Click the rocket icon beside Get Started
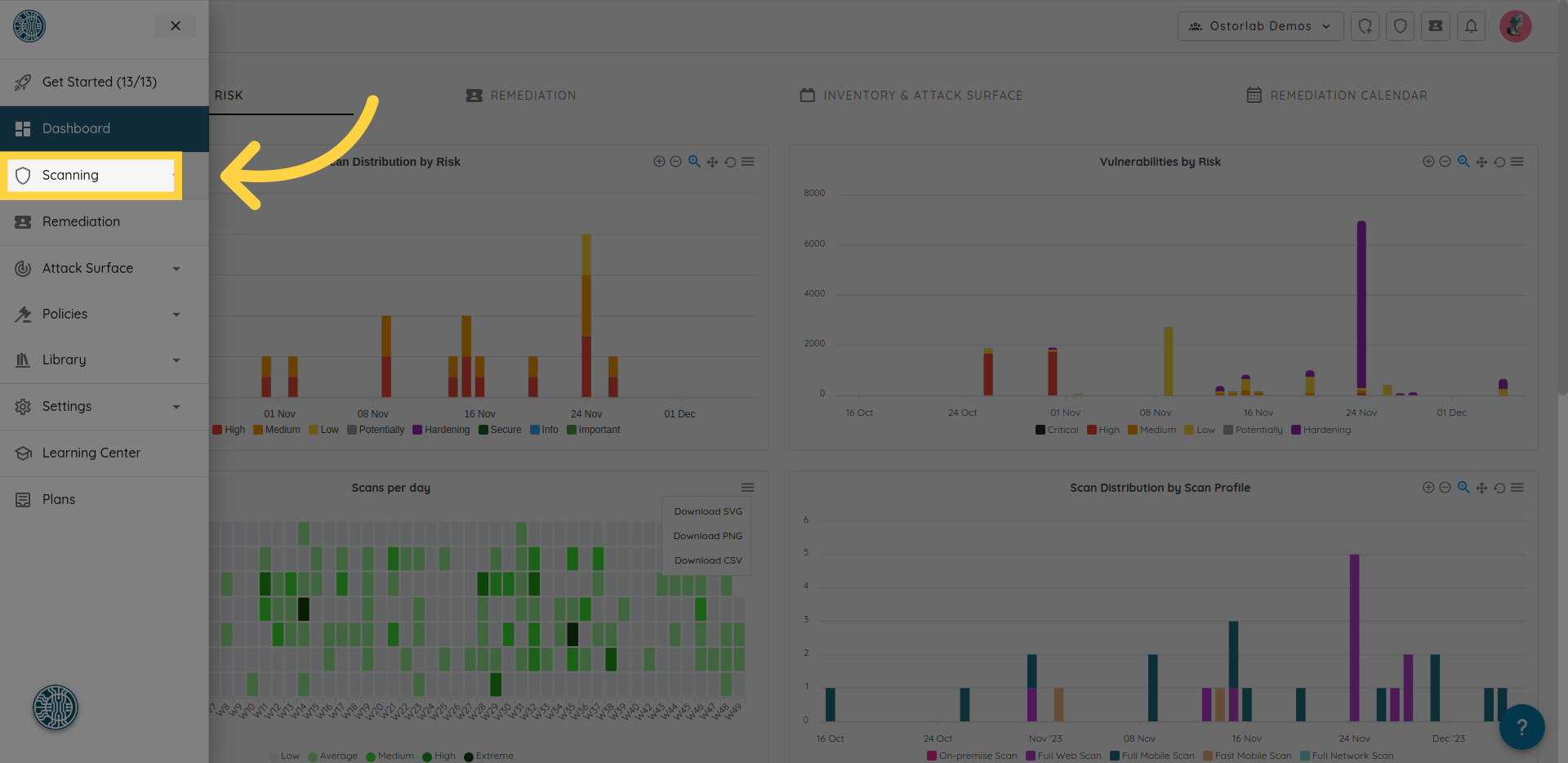This screenshot has width=1568, height=763. point(23,83)
